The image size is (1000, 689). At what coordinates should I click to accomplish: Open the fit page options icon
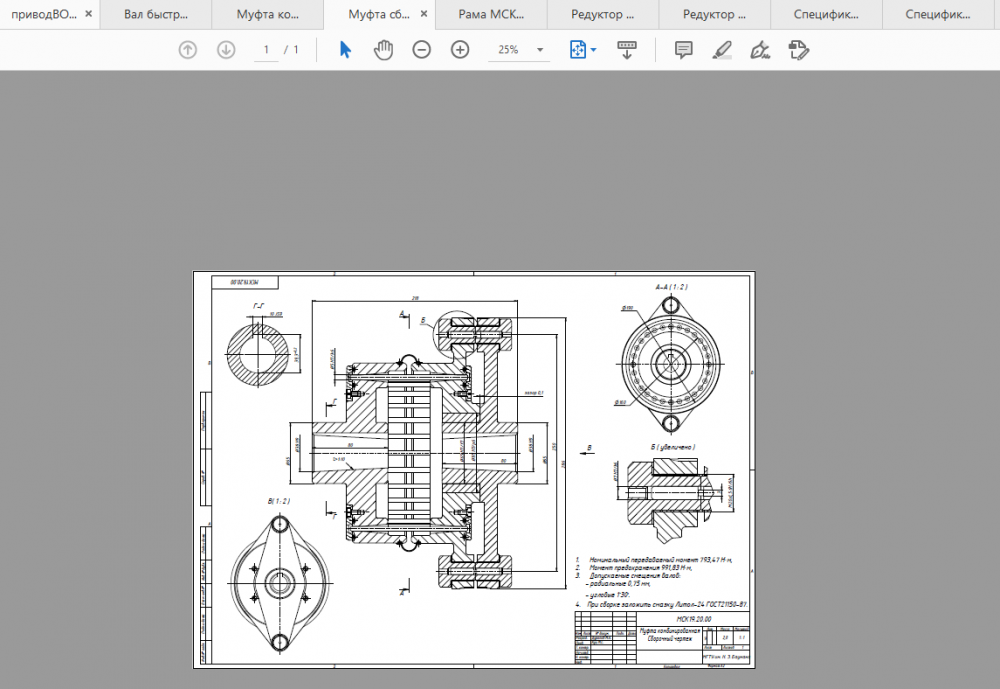click(582, 50)
